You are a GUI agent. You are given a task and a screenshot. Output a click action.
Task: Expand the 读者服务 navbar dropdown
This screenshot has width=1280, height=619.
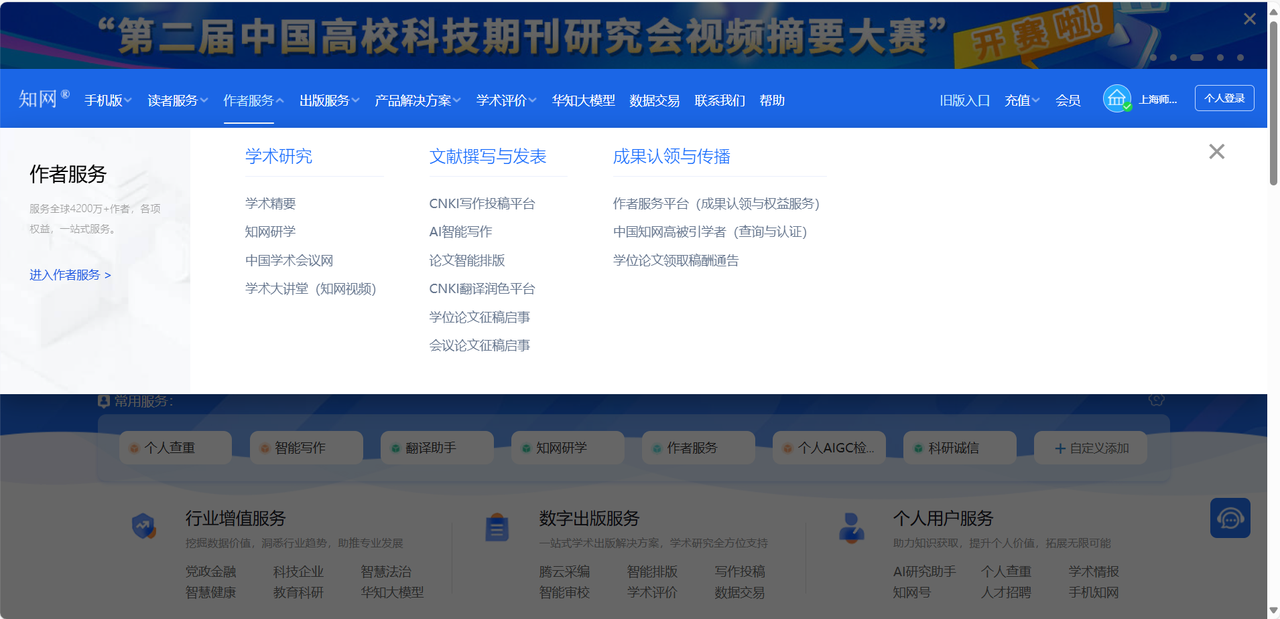click(178, 100)
